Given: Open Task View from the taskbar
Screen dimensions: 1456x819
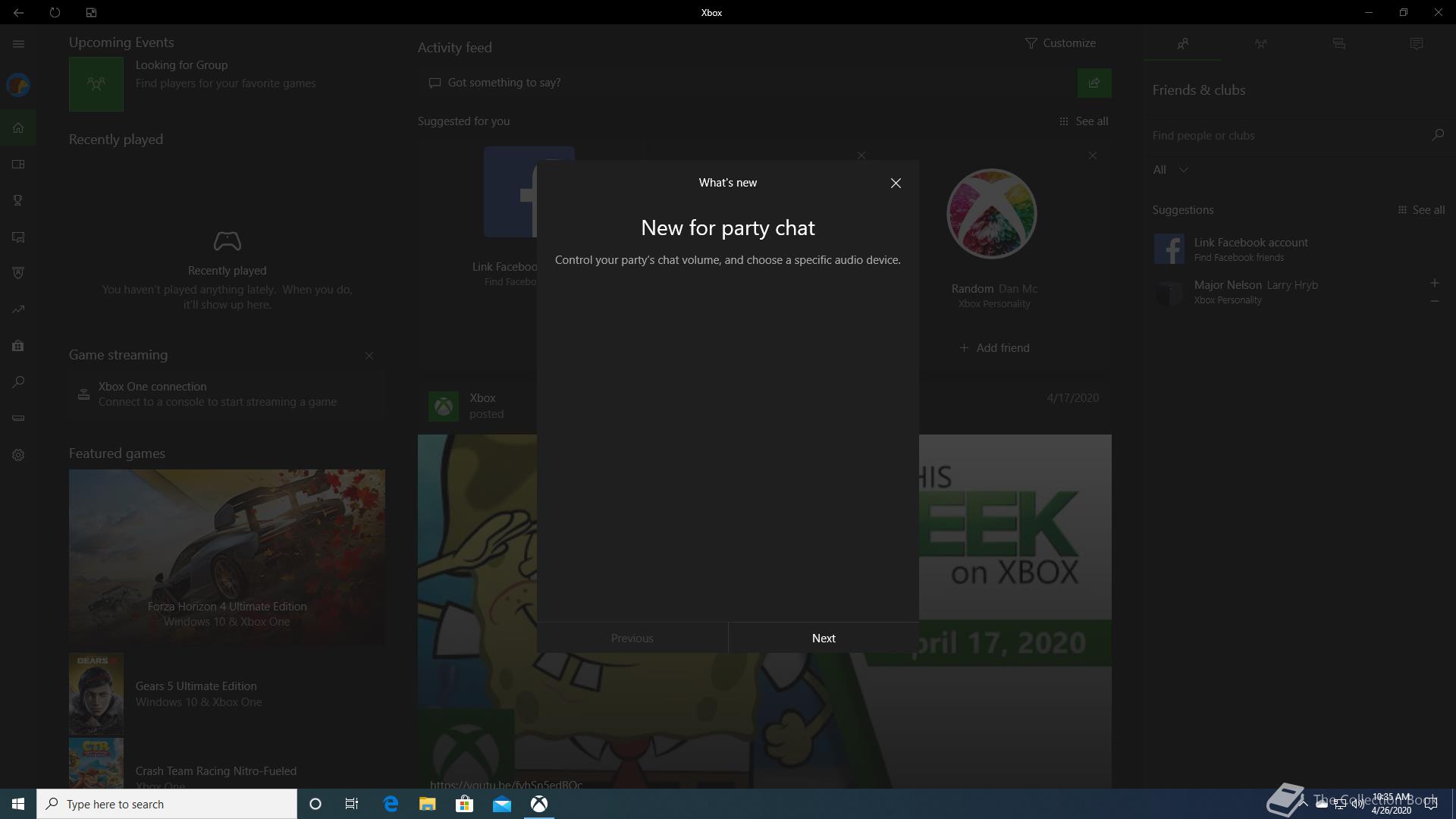Looking at the screenshot, I should tap(352, 804).
